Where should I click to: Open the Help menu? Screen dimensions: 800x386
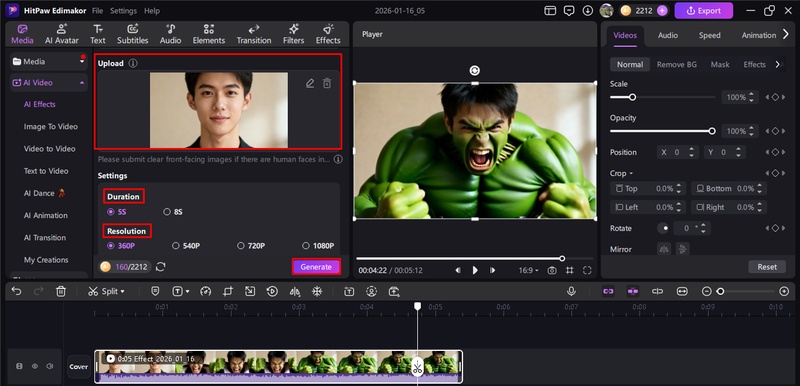coord(152,11)
